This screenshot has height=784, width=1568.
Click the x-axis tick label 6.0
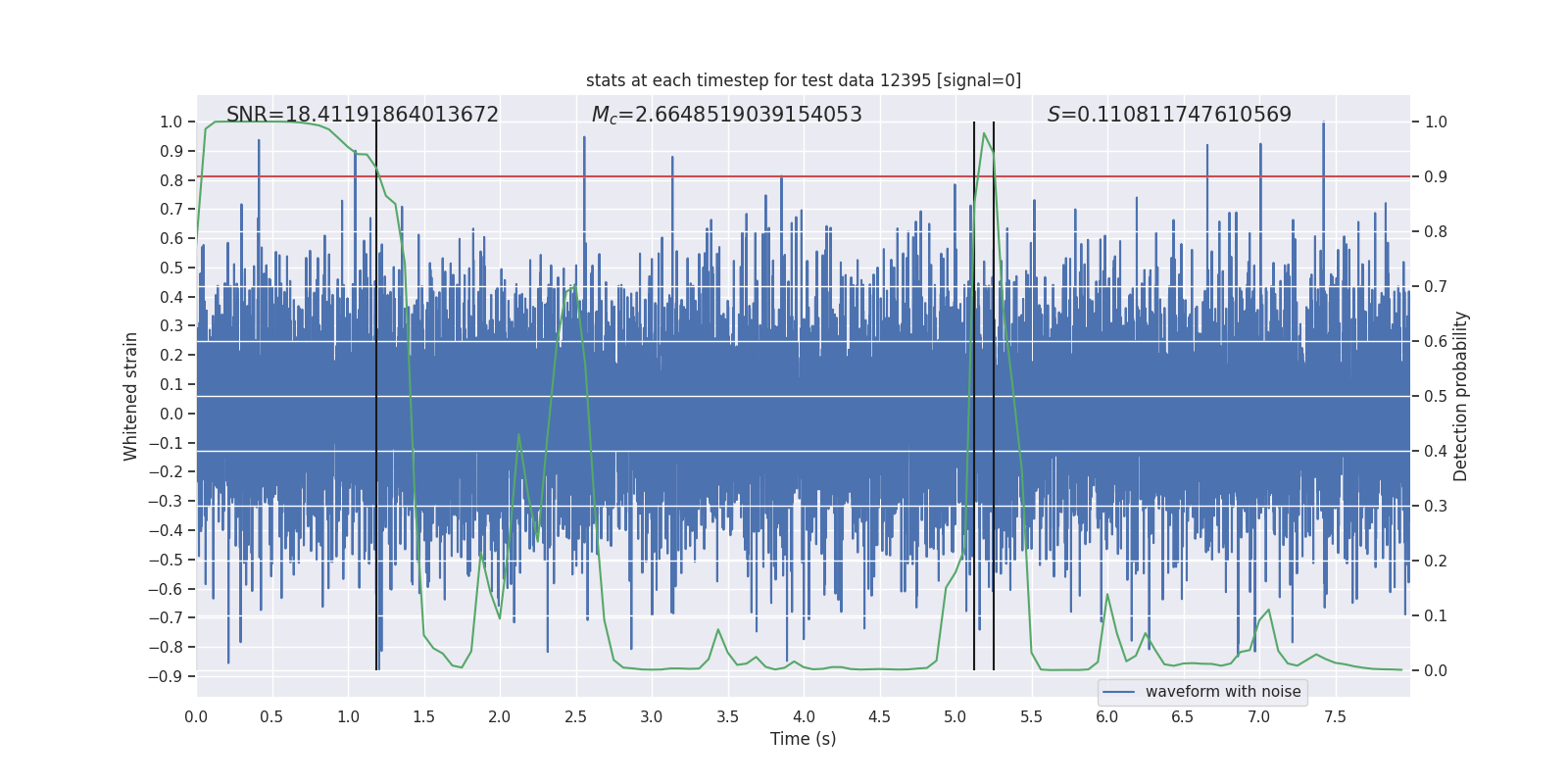click(x=1107, y=717)
